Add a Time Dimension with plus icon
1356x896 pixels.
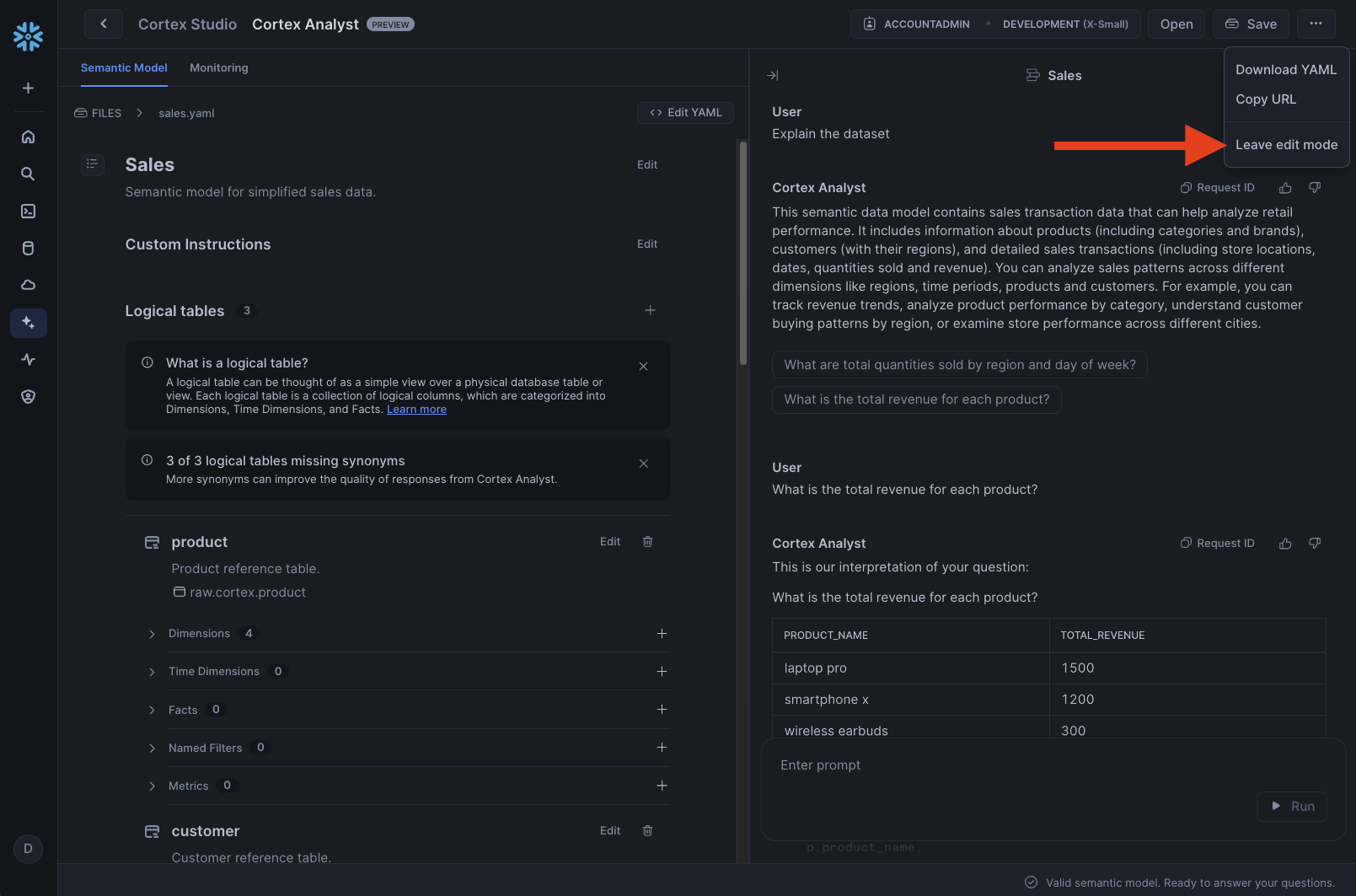pyautogui.click(x=662, y=671)
